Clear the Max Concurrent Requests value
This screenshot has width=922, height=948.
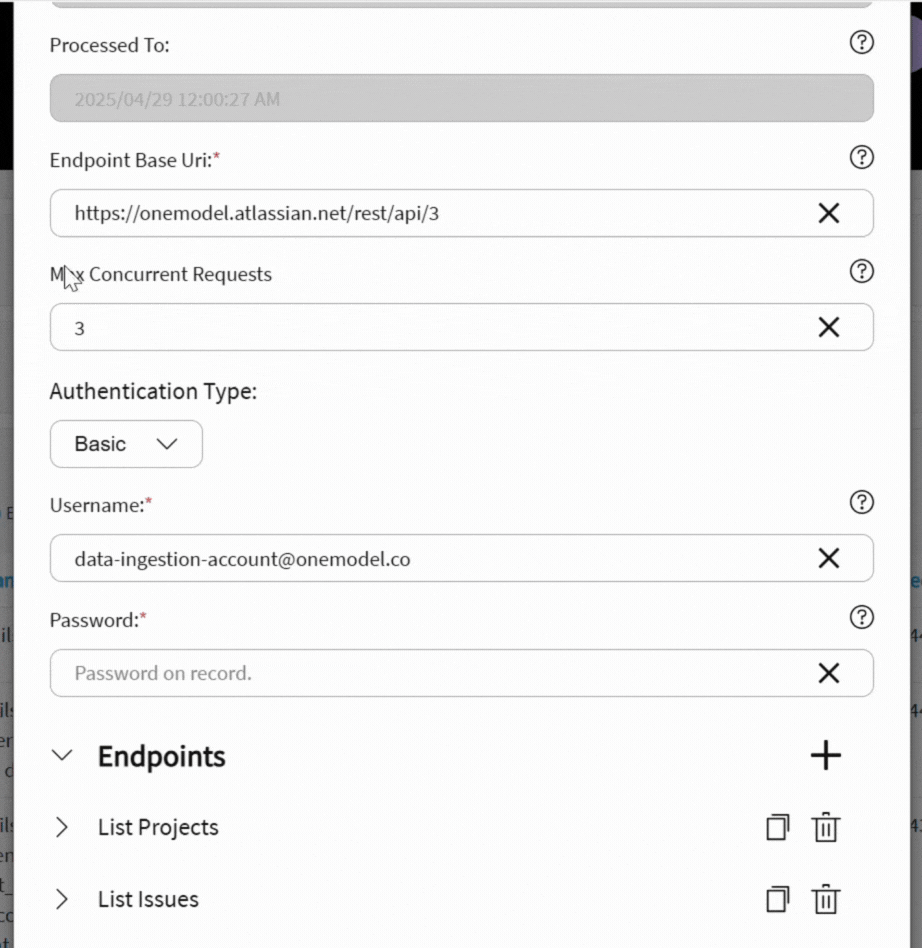(x=829, y=327)
